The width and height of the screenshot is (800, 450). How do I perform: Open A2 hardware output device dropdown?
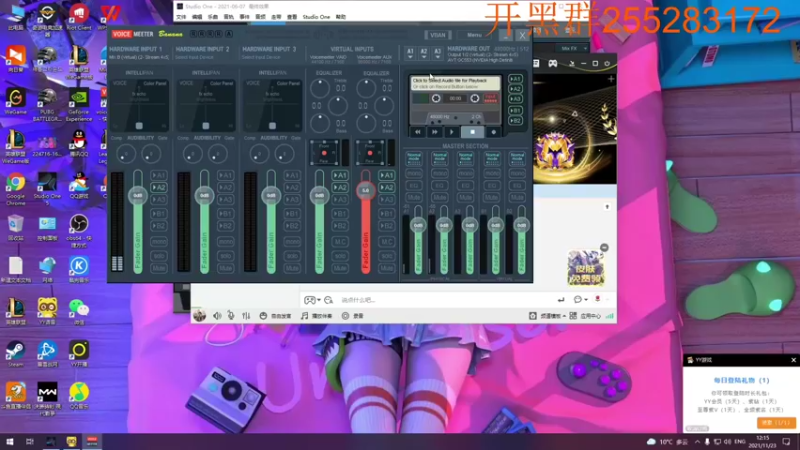pyautogui.click(x=423, y=53)
